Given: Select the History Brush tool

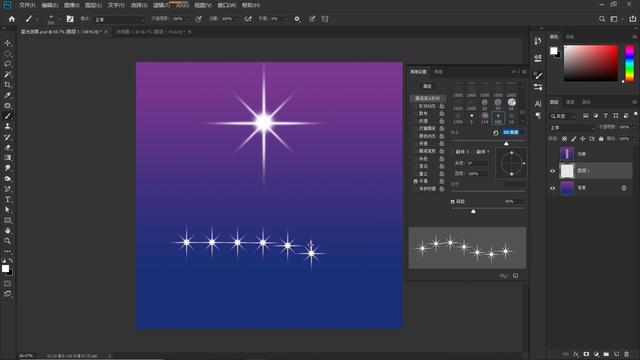Looking at the screenshot, I should (7, 137).
